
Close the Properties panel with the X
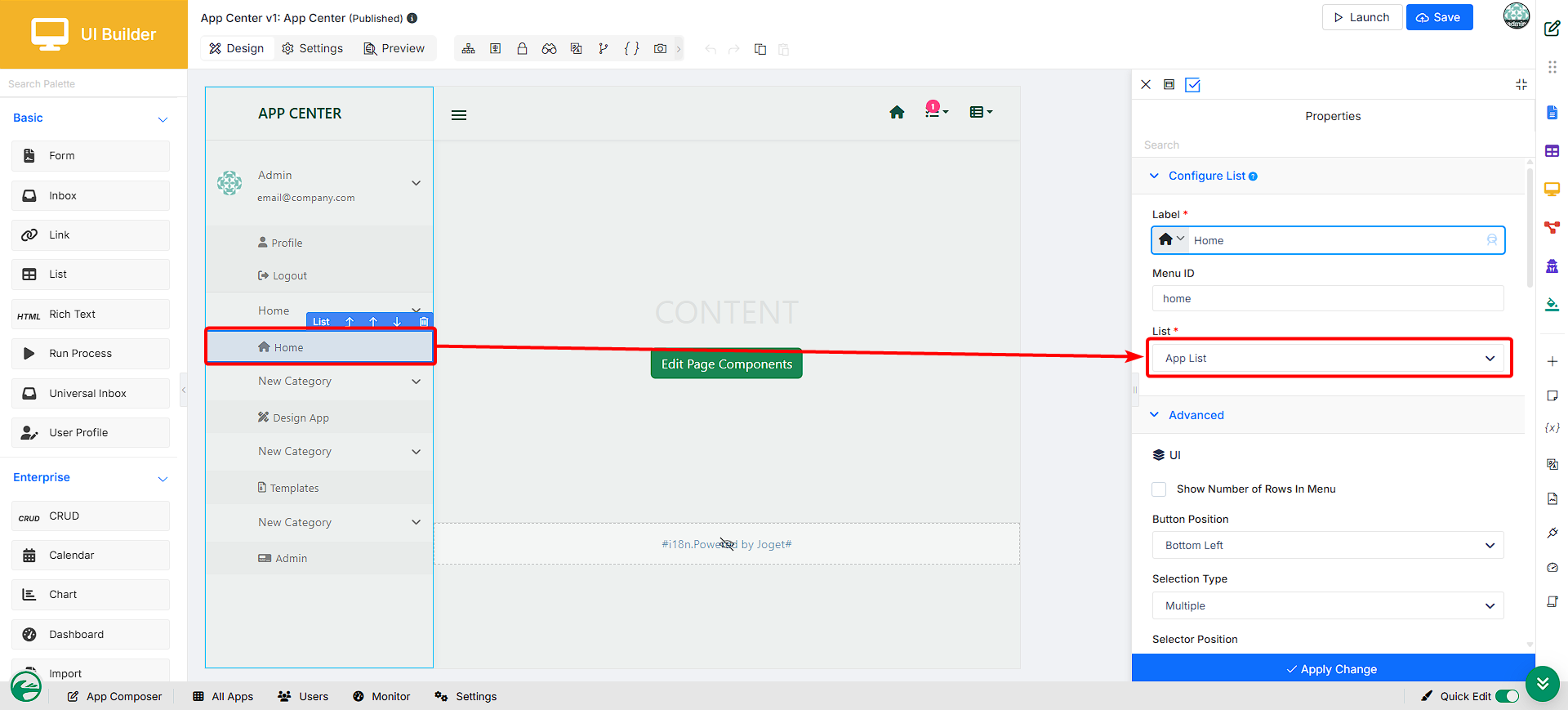pyautogui.click(x=1146, y=84)
